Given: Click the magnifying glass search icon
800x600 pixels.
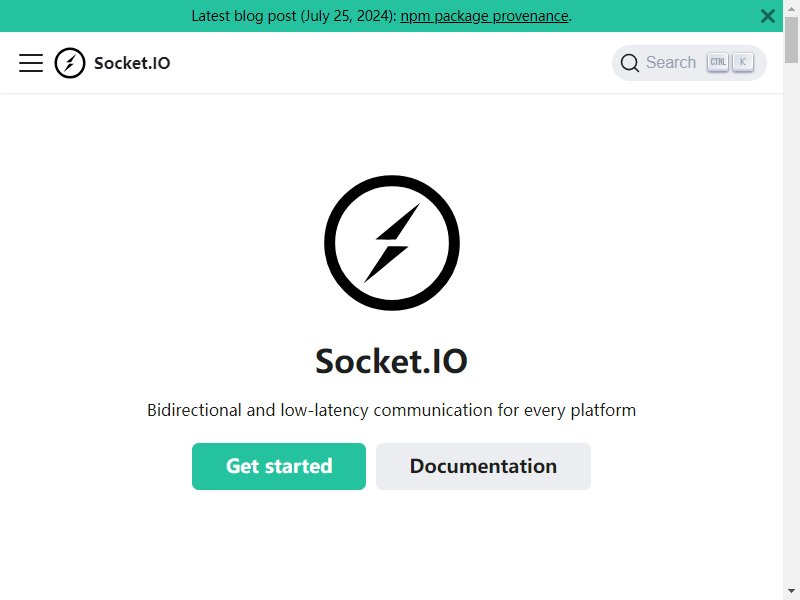Looking at the screenshot, I should click(x=630, y=63).
